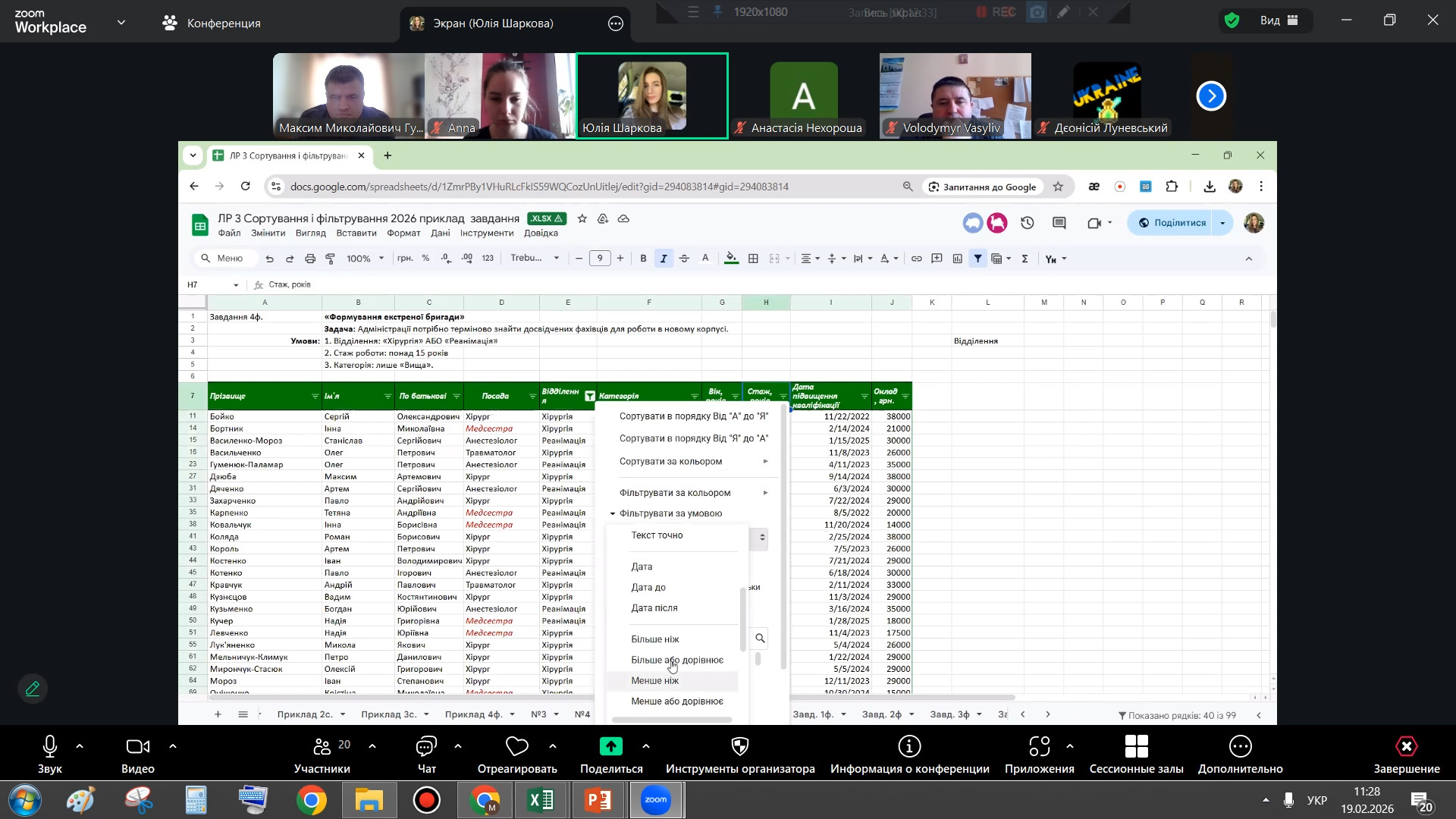This screenshot has height=819, width=1456.
Task: Switch to Приклад 3с. sheet tab
Action: 391,714
